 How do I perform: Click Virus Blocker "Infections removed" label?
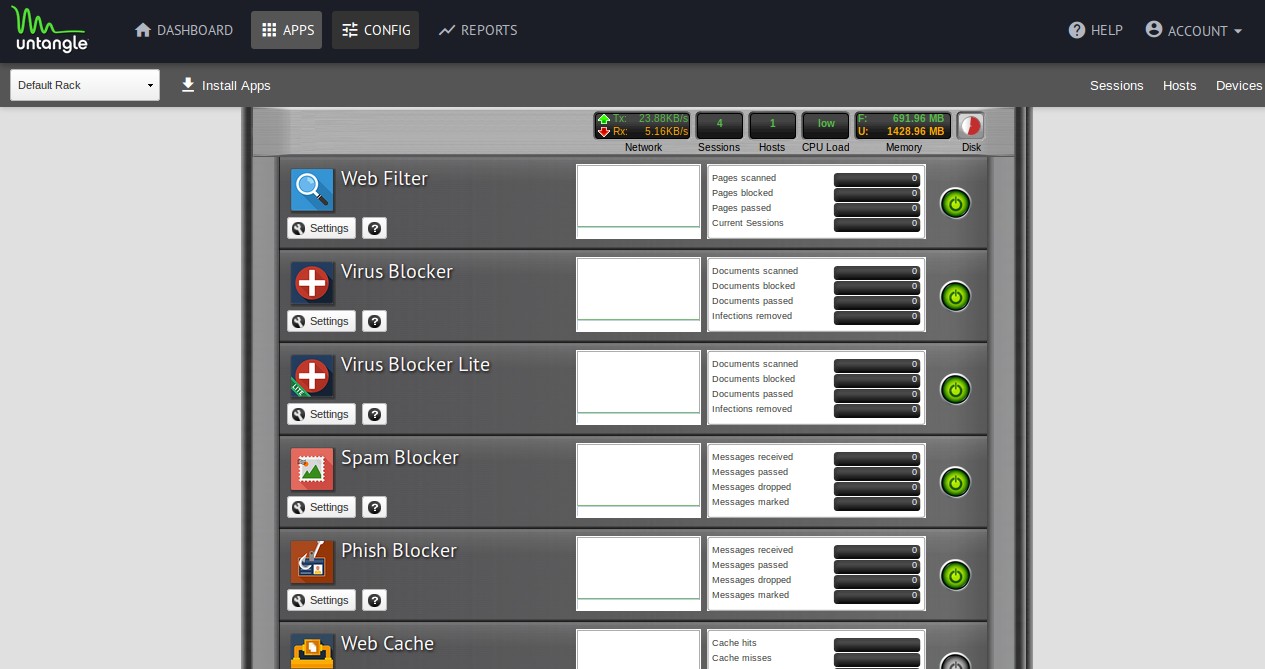tap(751, 316)
